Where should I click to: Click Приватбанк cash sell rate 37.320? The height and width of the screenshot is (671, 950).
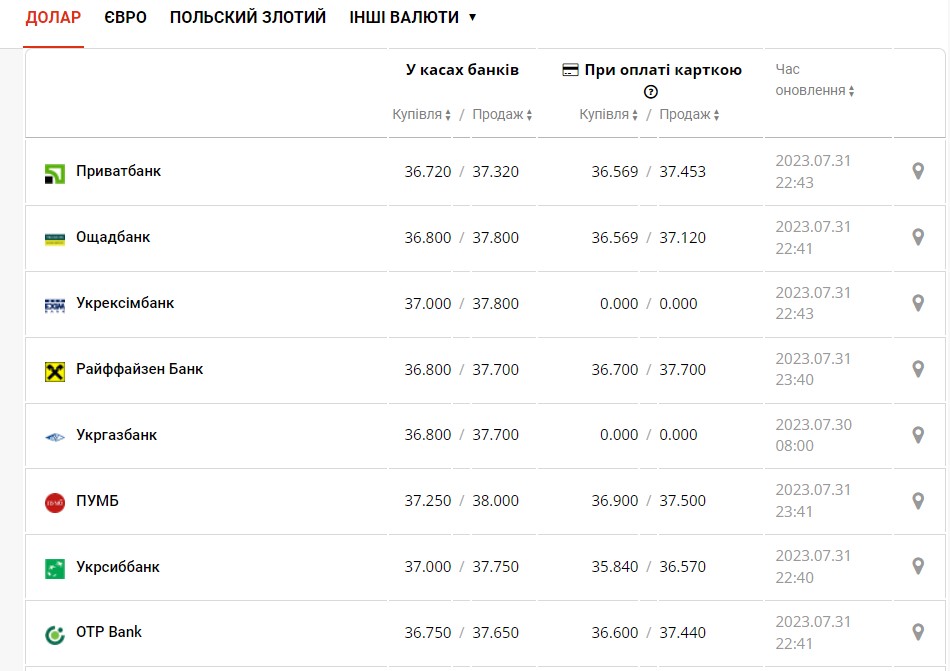(x=496, y=172)
